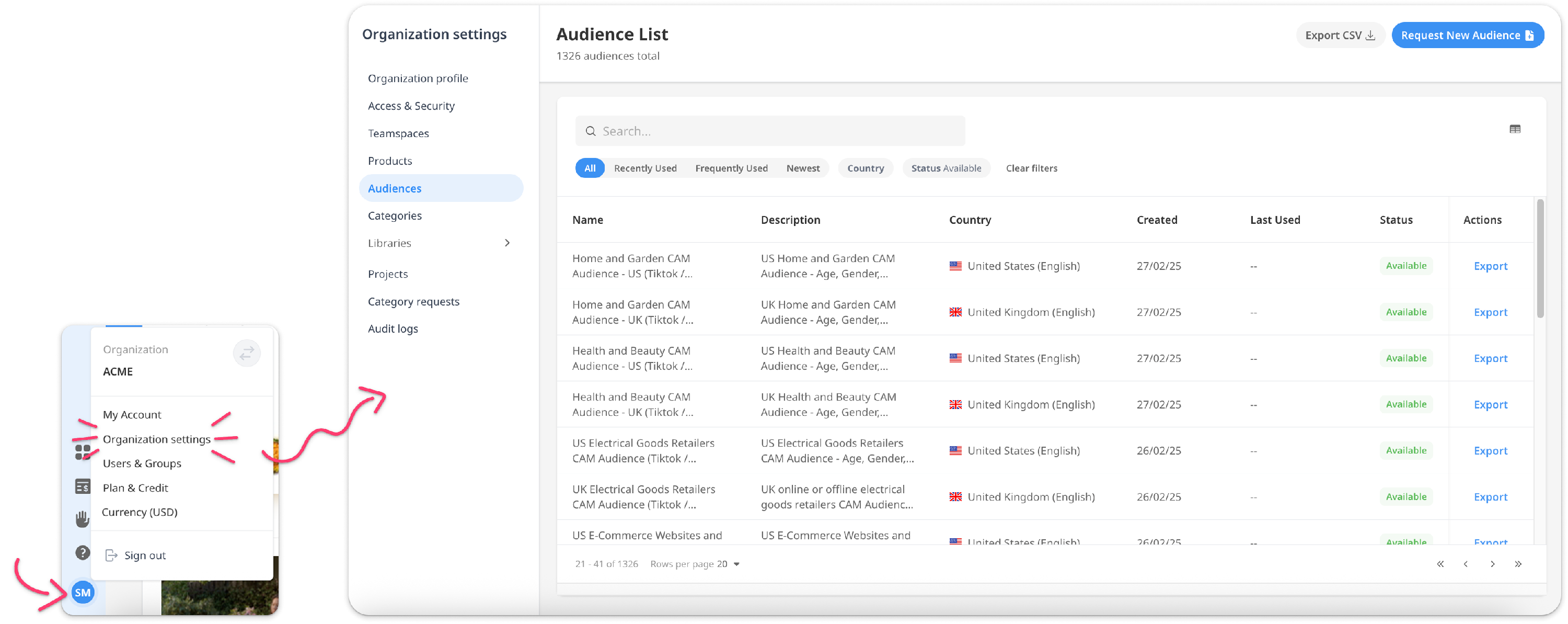Viewport: 1568px width, 624px height.
Task: Click the audience table vertical scrollbar
Action: point(1539,258)
